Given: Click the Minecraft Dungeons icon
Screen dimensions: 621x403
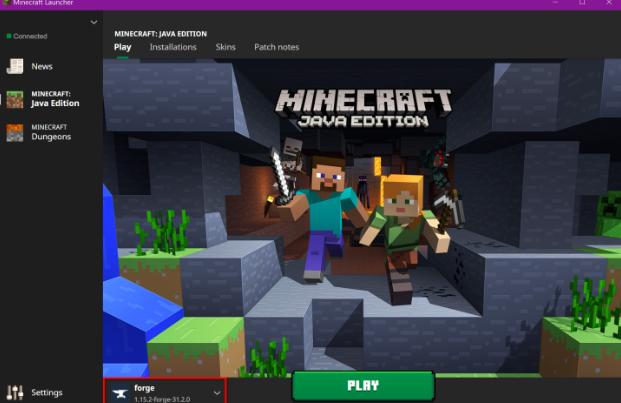Looking at the screenshot, I should 15,133.
